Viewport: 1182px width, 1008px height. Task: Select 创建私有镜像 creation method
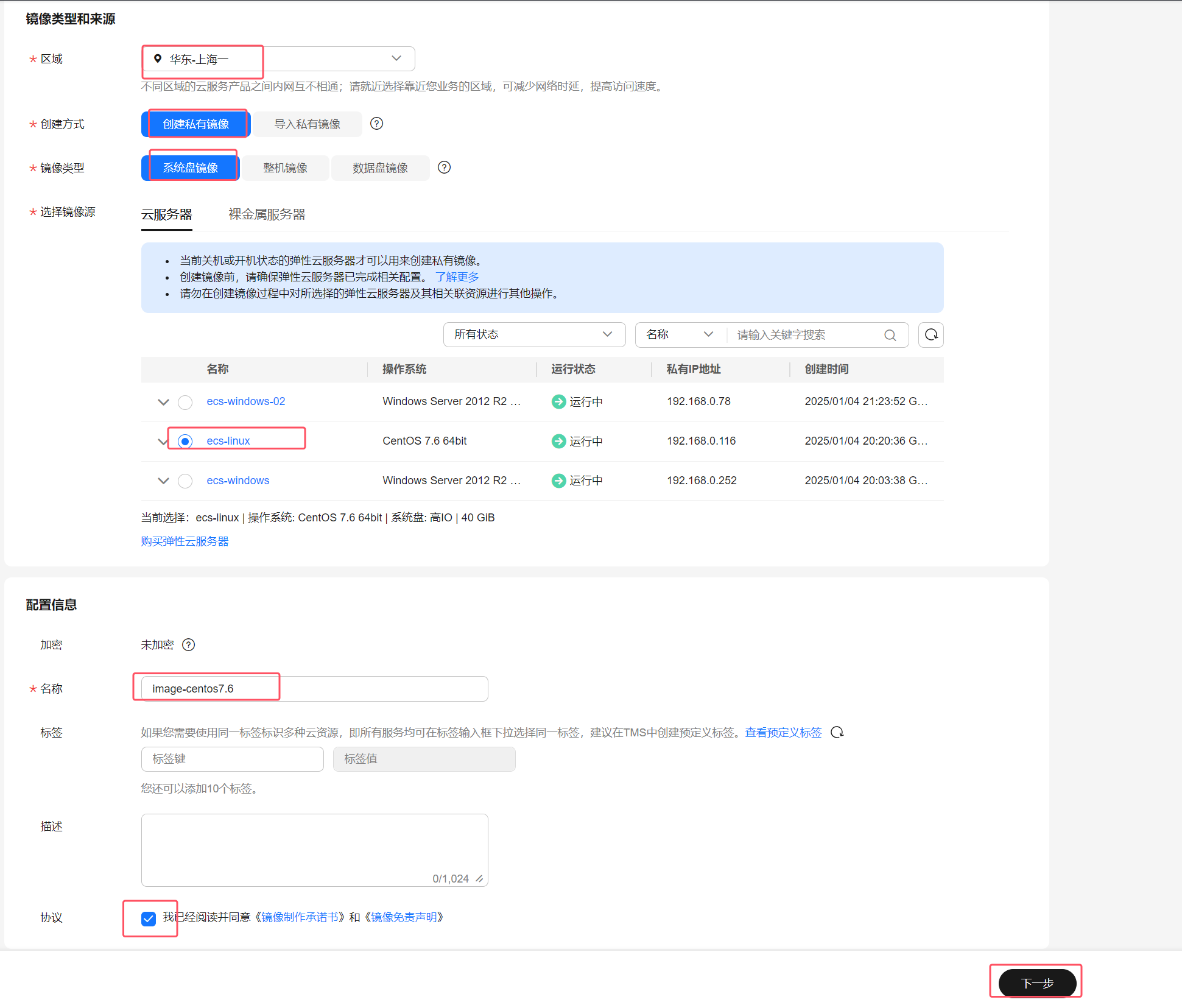pyautogui.click(x=196, y=124)
